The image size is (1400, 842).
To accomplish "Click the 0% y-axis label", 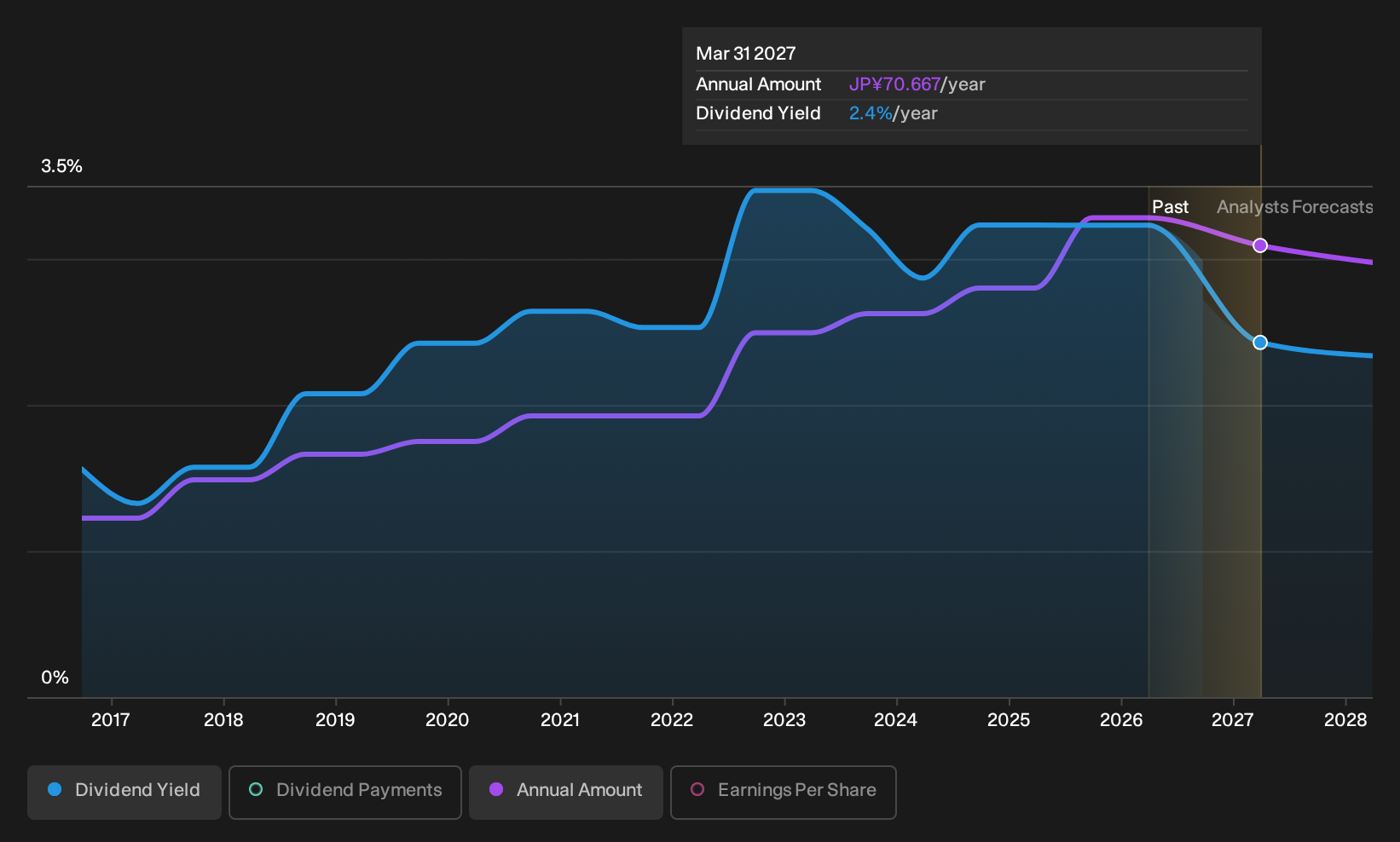I will (55, 678).
